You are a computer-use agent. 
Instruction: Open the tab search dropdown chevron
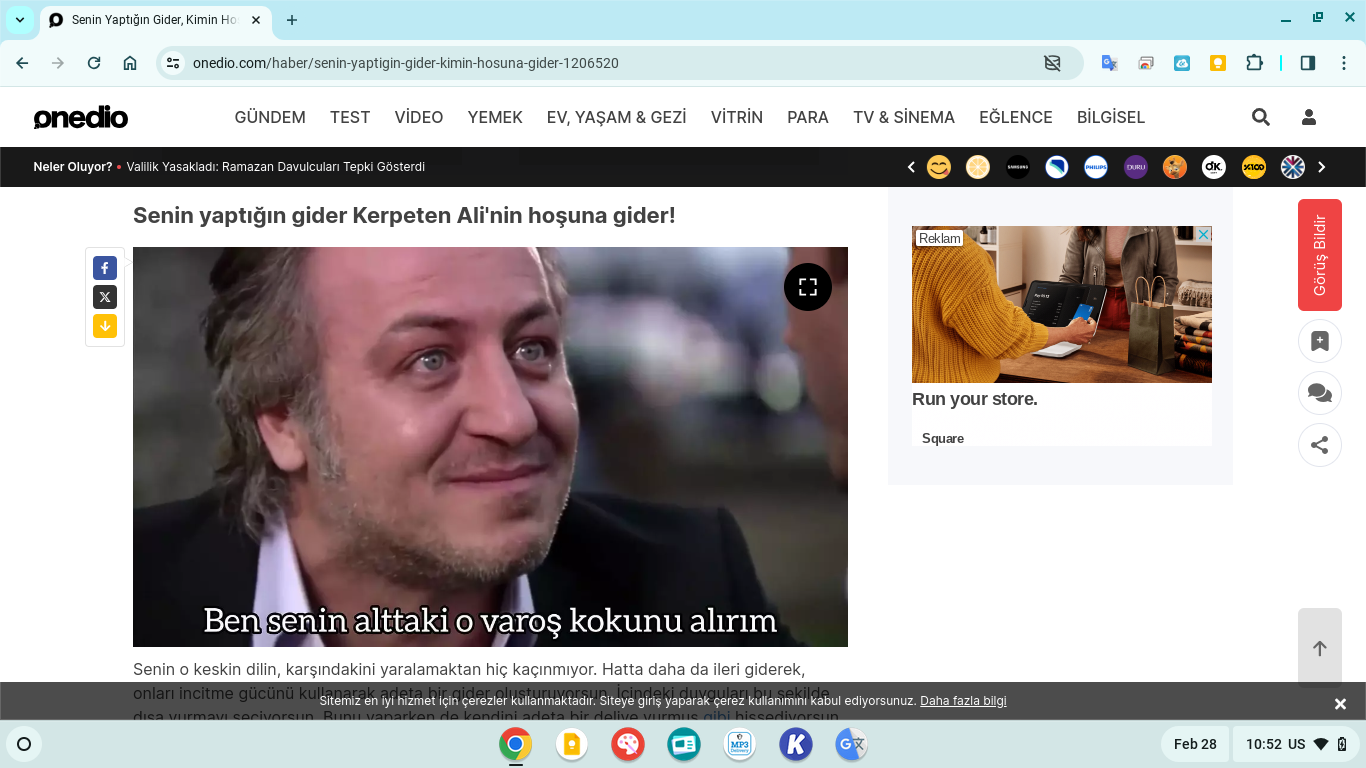(x=20, y=20)
